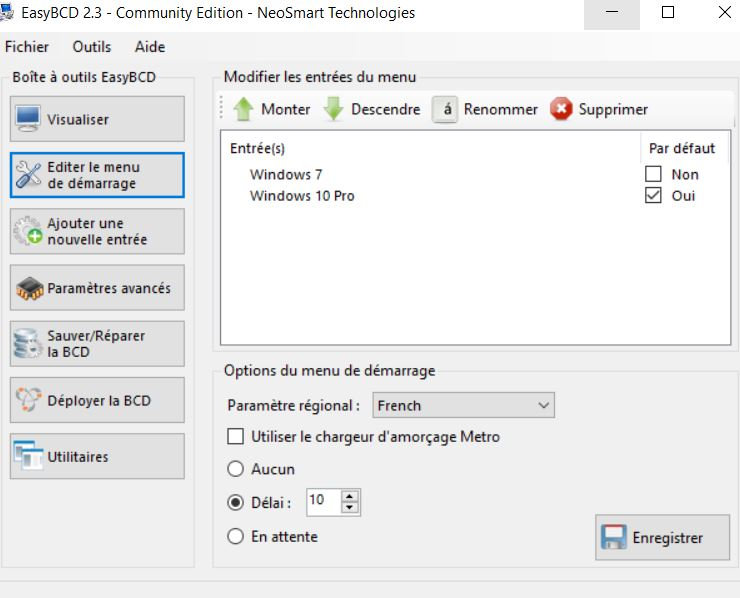Delete entry with Supprimer
The image size is (740, 598).
599,109
